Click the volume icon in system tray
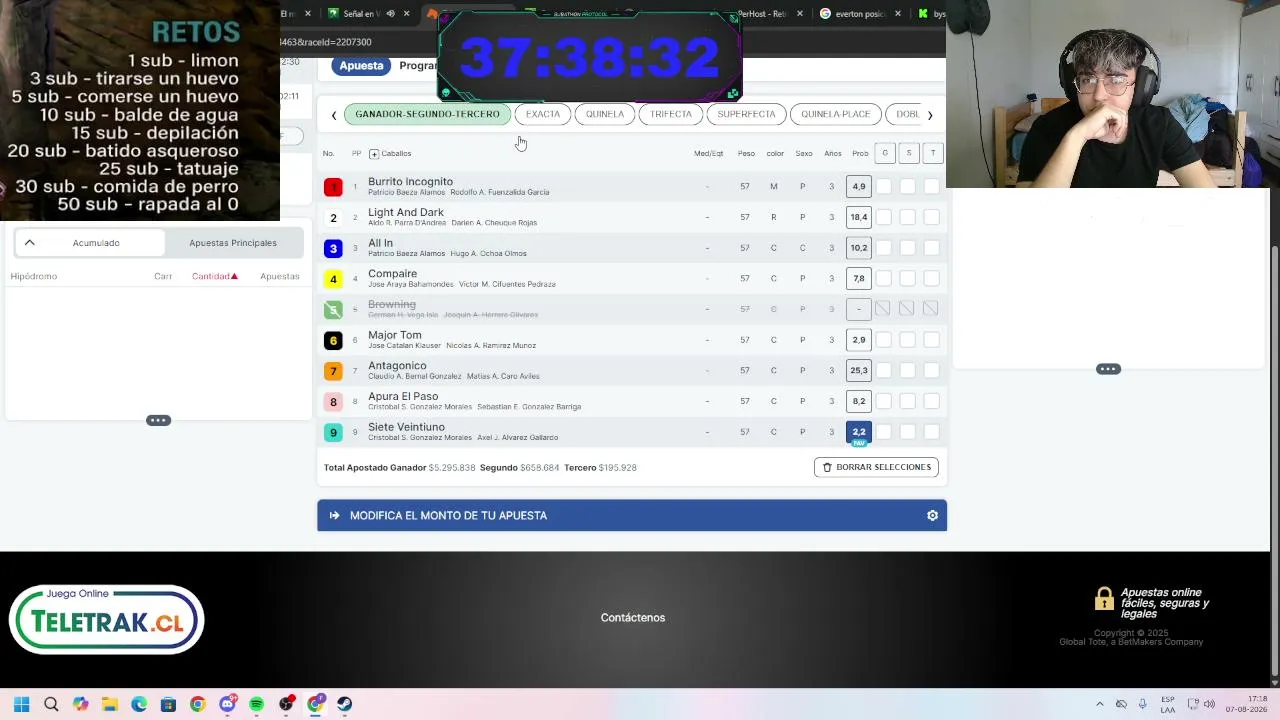The width and height of the screenshot is (1280, 720). point(1209,704)
